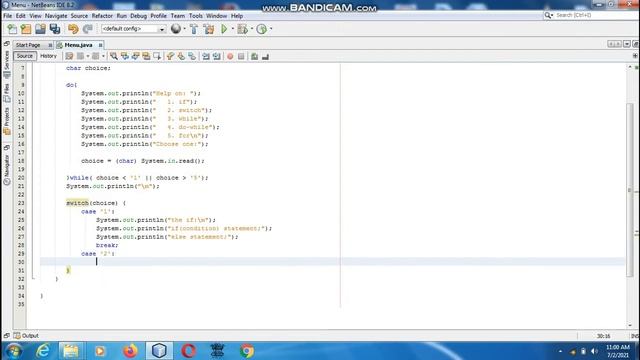Click the Undo arrow icon
640x360 pixels.
click(73, 29)
